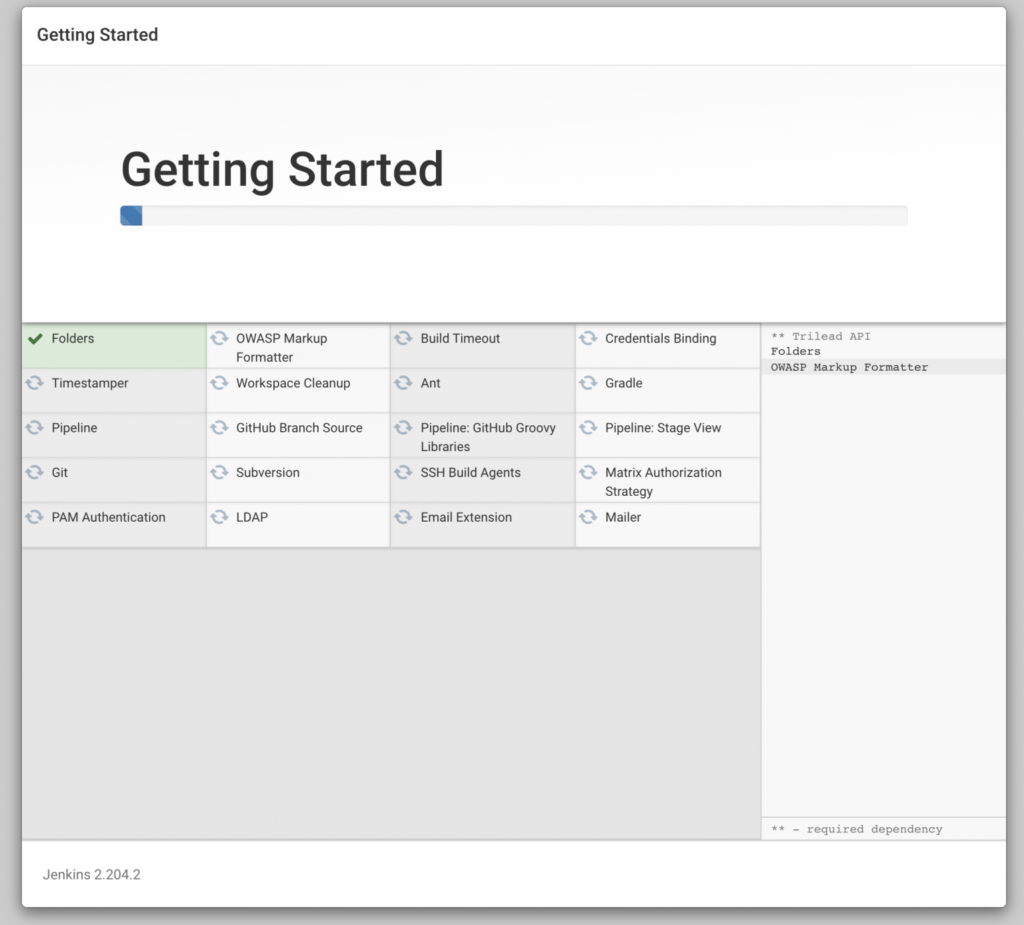Click the Subversion plugin label
The width and height of the screenshot is (1024, 925).
268,472
